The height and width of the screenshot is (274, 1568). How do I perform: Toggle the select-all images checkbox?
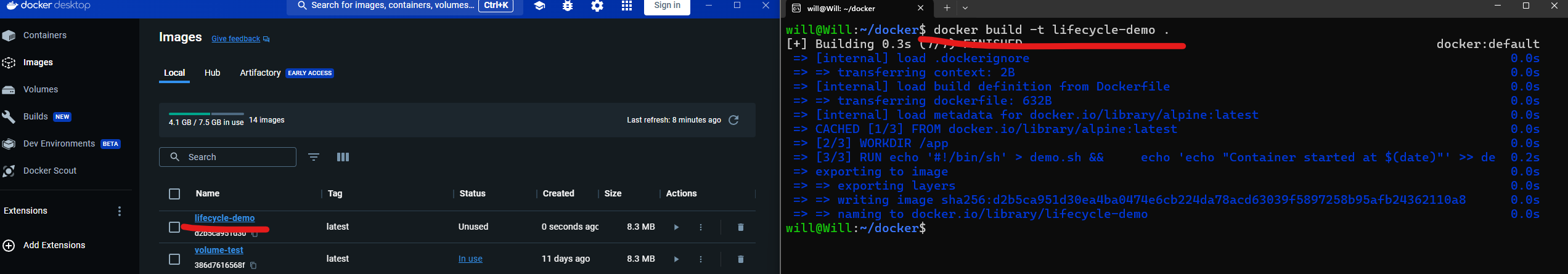[174, 194]
